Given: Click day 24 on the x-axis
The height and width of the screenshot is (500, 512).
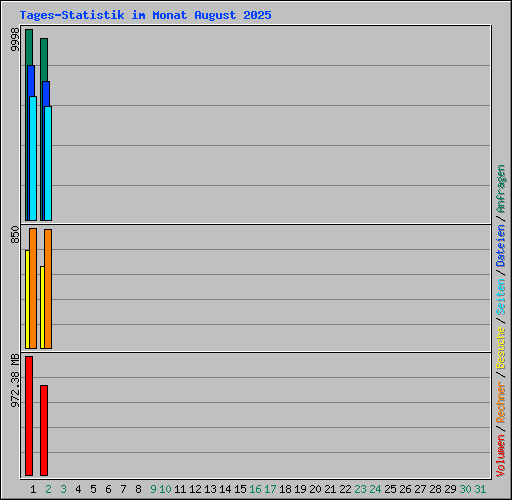Looking at the screenshot, I should [x=375, y=489].
